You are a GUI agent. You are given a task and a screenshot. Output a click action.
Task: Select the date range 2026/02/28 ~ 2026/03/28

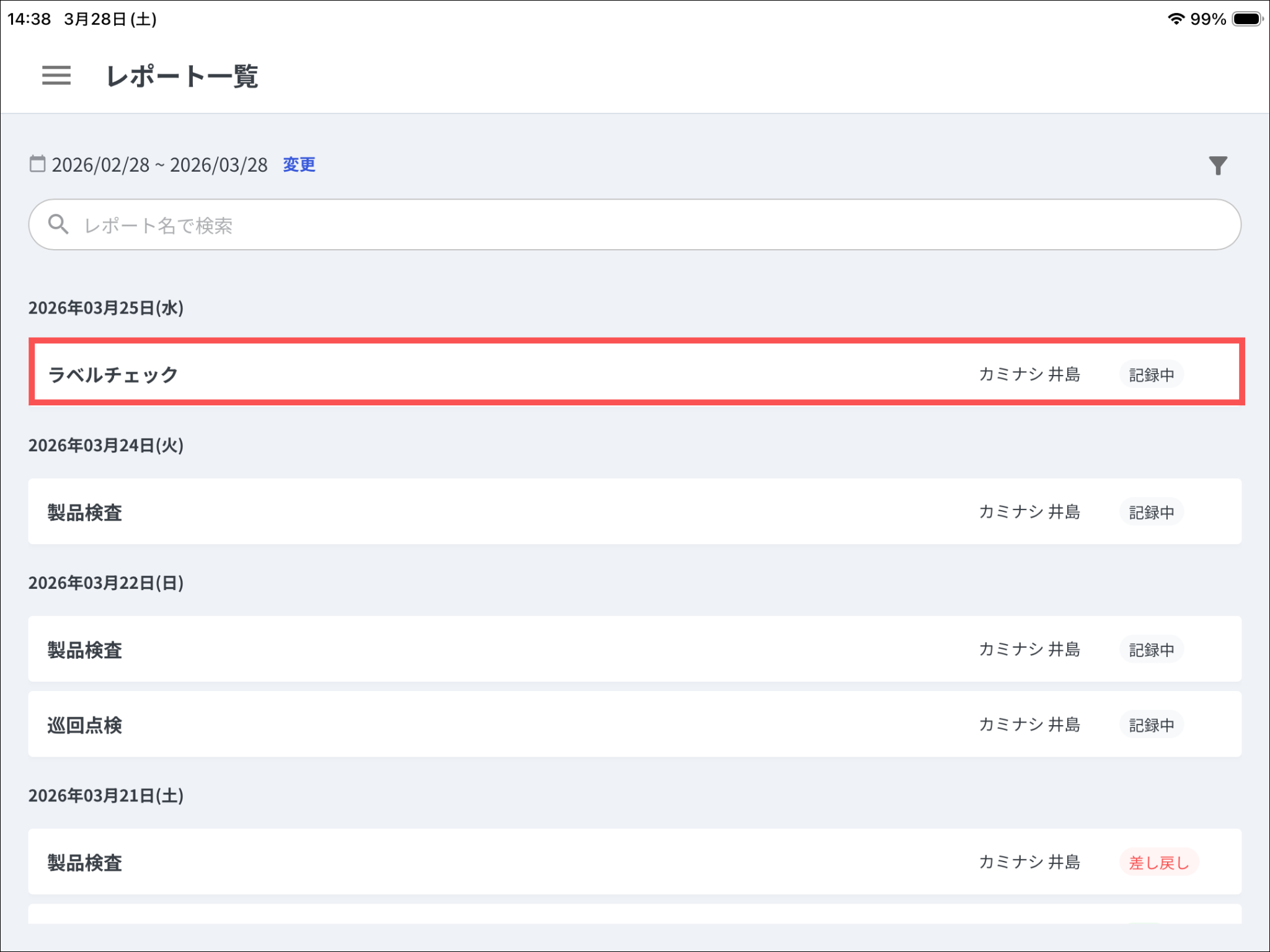[x=159, y=165]
